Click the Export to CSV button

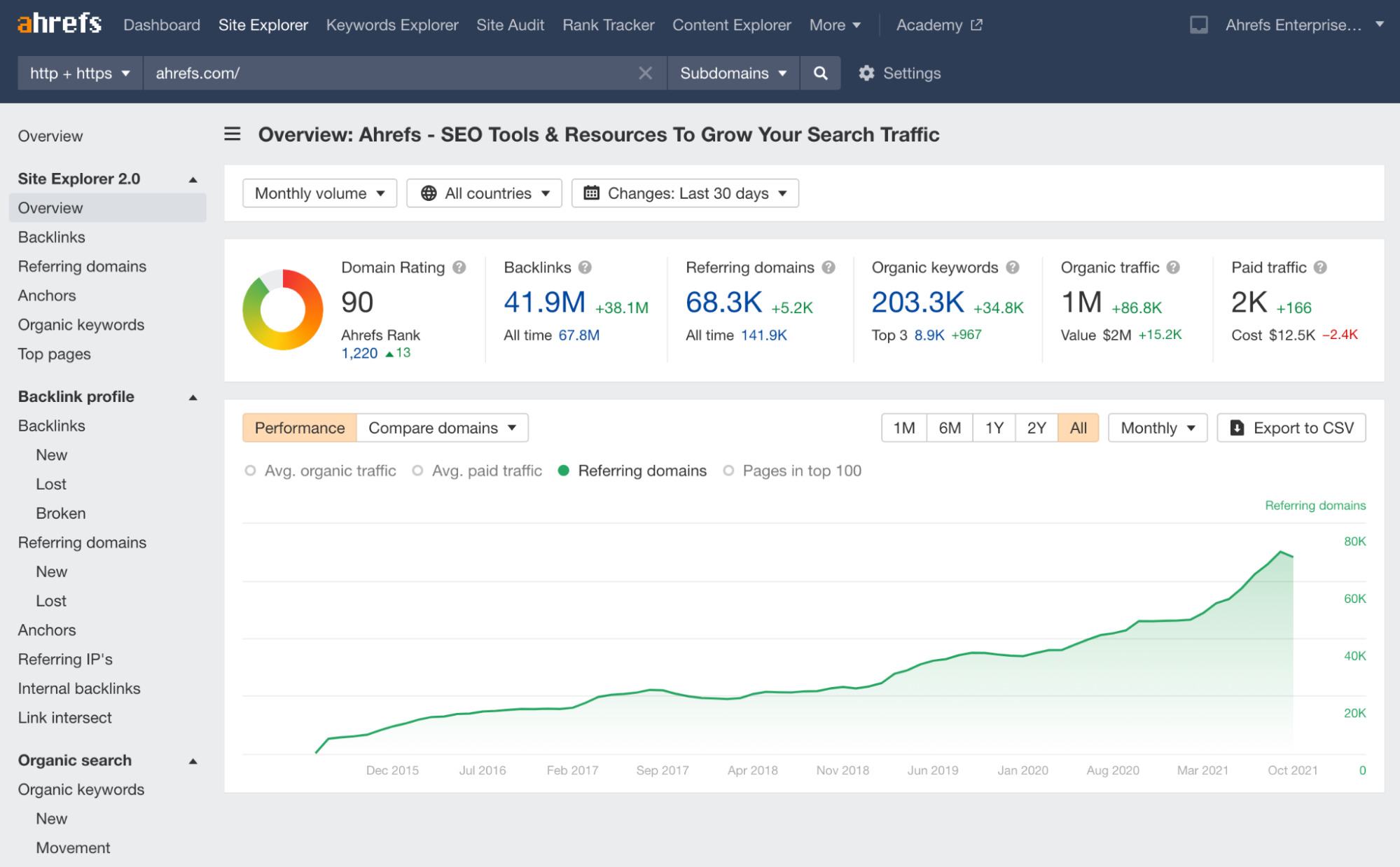[x=1291, y=428]
